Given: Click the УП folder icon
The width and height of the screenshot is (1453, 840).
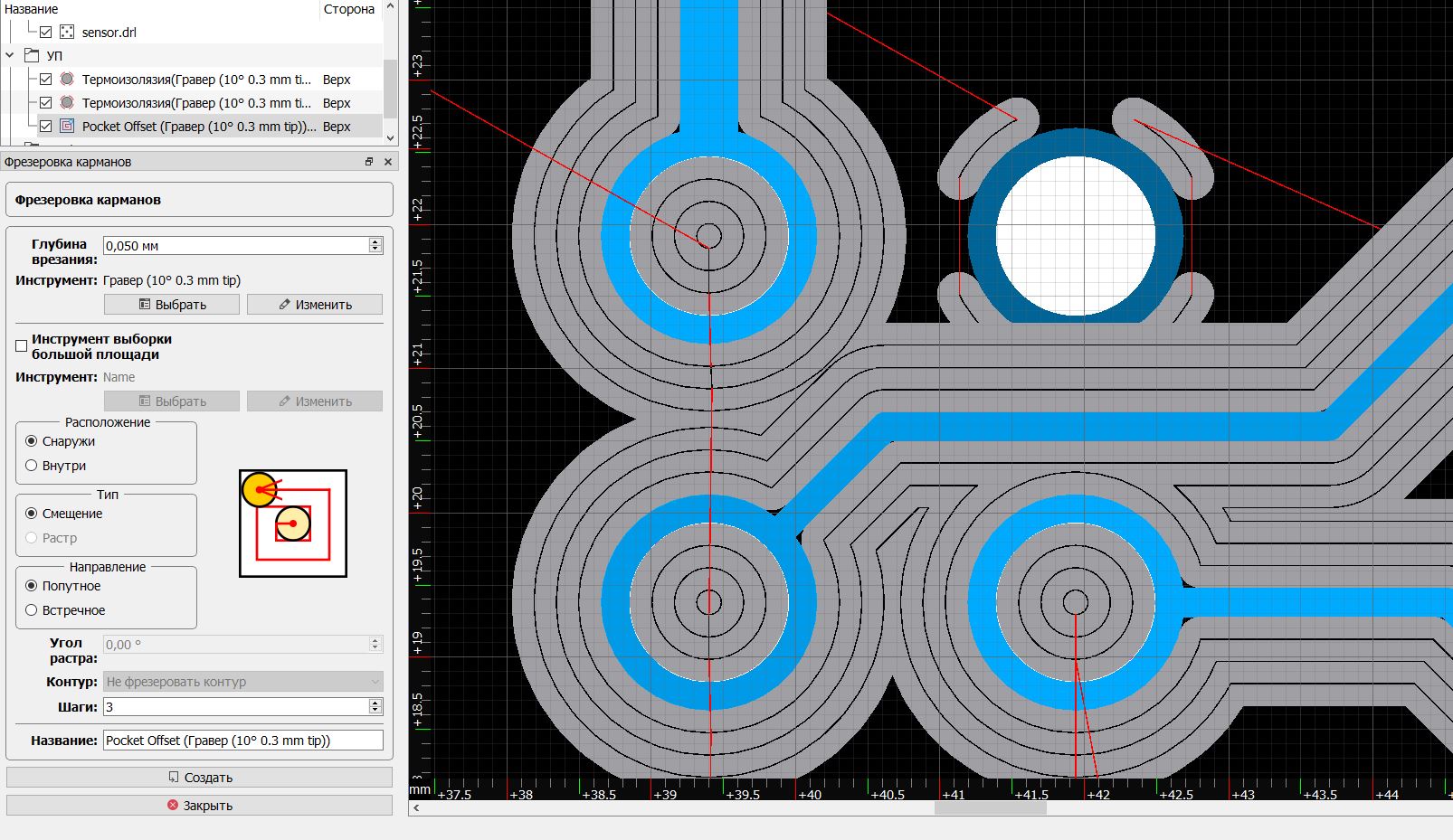Looking at the screenshot, I should pyautogui.click(x=32, y=55).
